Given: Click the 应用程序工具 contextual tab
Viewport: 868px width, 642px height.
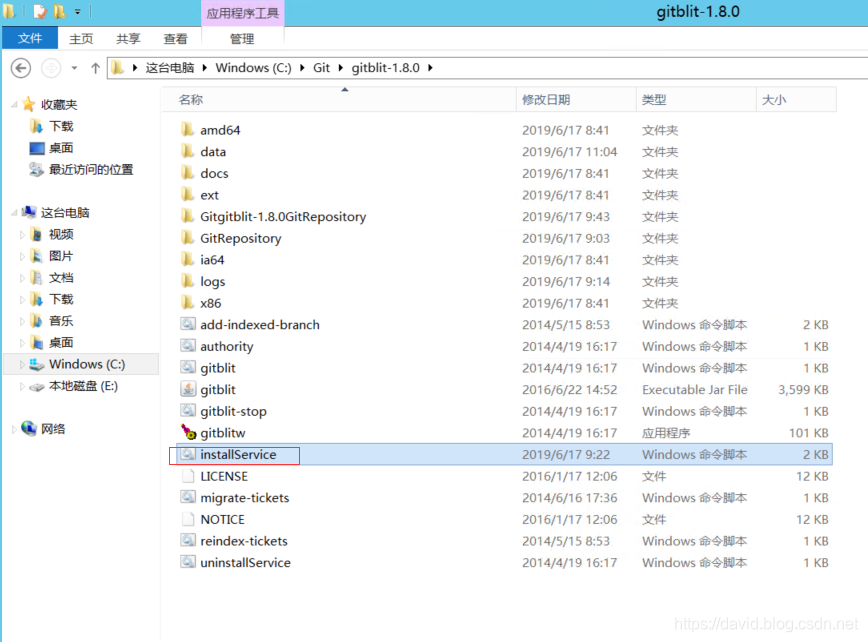Looking at the screenshot, I should click(x=242, y=13).
